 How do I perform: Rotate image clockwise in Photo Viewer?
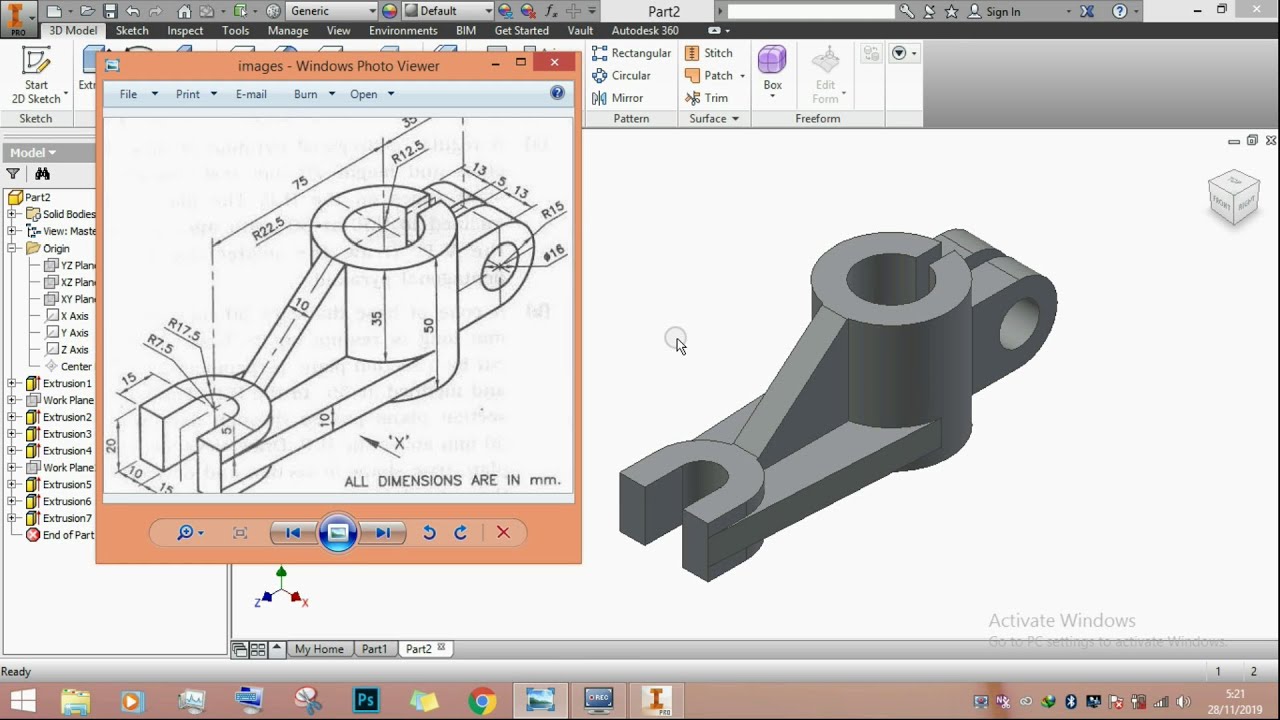click(461, 533)
